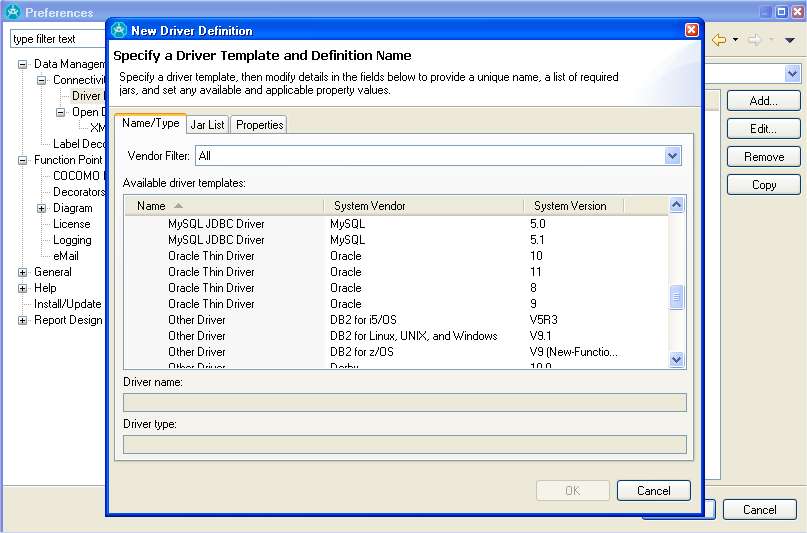Screen dimensions: 807x533
Task: Click the disabled OK button
Action: pyautogui.click(x=573, y=491)
